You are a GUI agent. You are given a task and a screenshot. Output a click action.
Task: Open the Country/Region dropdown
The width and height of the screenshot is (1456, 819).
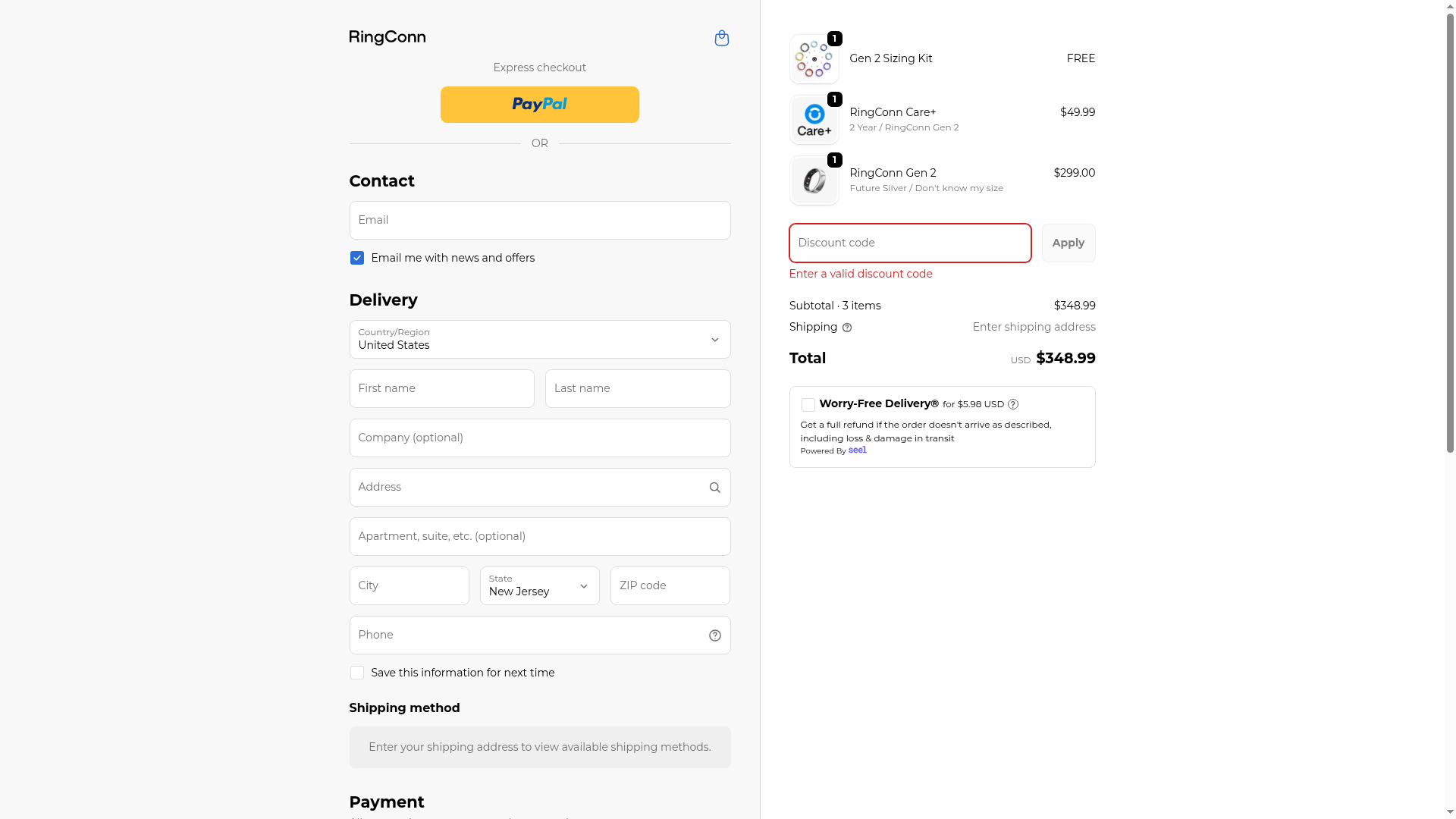pyautogui.click(x=539, y=340)
